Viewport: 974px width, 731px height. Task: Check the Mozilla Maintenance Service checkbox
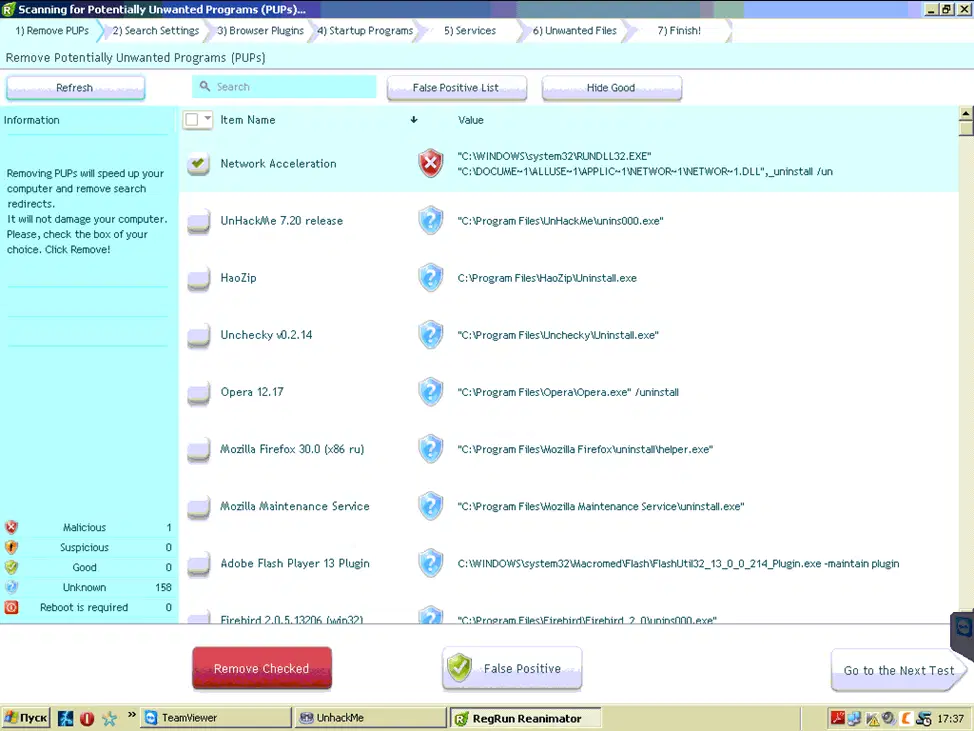(198, 507)
